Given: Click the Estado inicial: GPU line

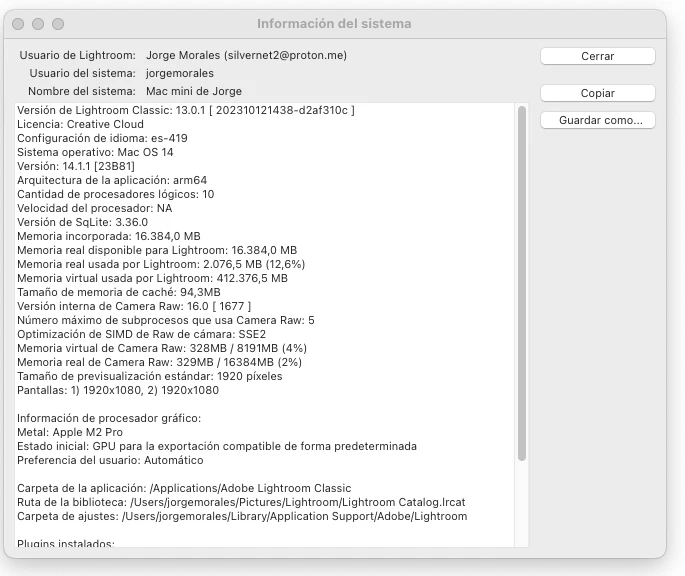Looking at the screenshot, I should point(217,446).
